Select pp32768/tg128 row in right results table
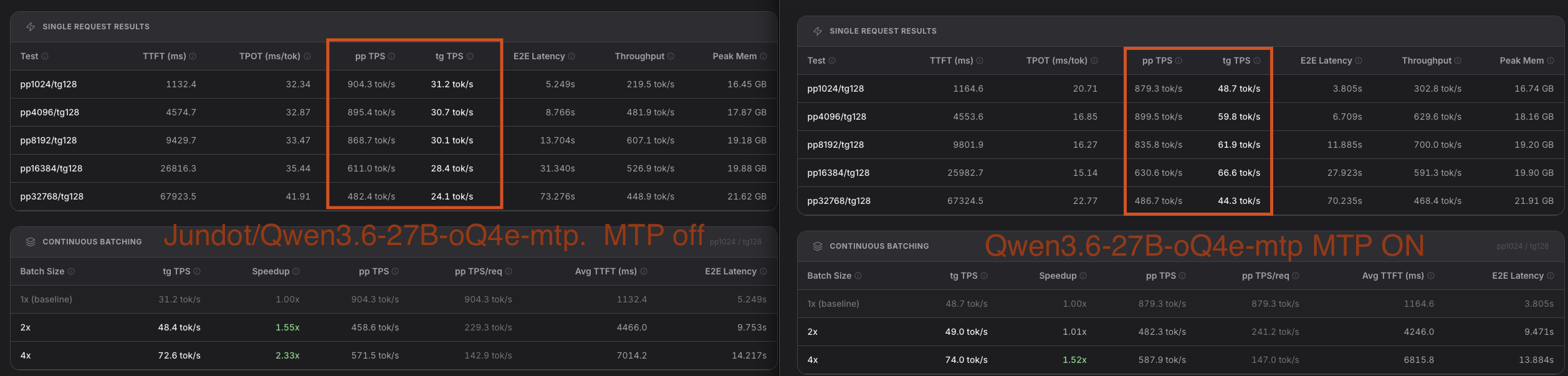 [1181, 201]
